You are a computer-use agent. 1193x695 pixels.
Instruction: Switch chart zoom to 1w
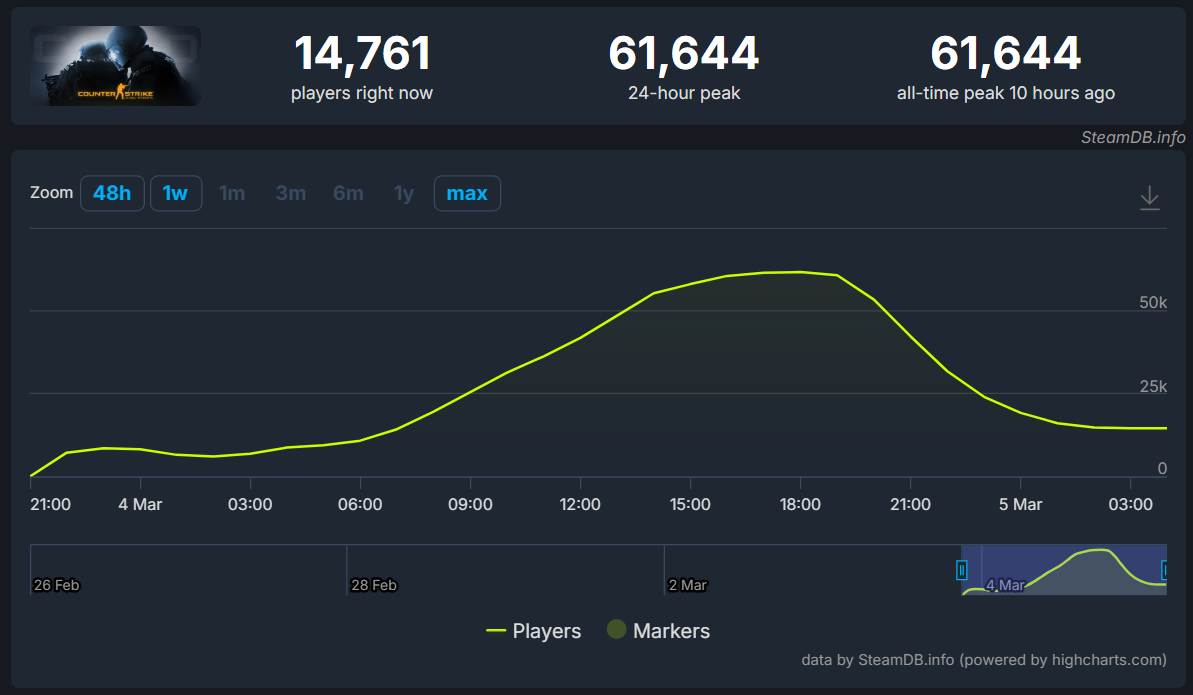(176, 193)
